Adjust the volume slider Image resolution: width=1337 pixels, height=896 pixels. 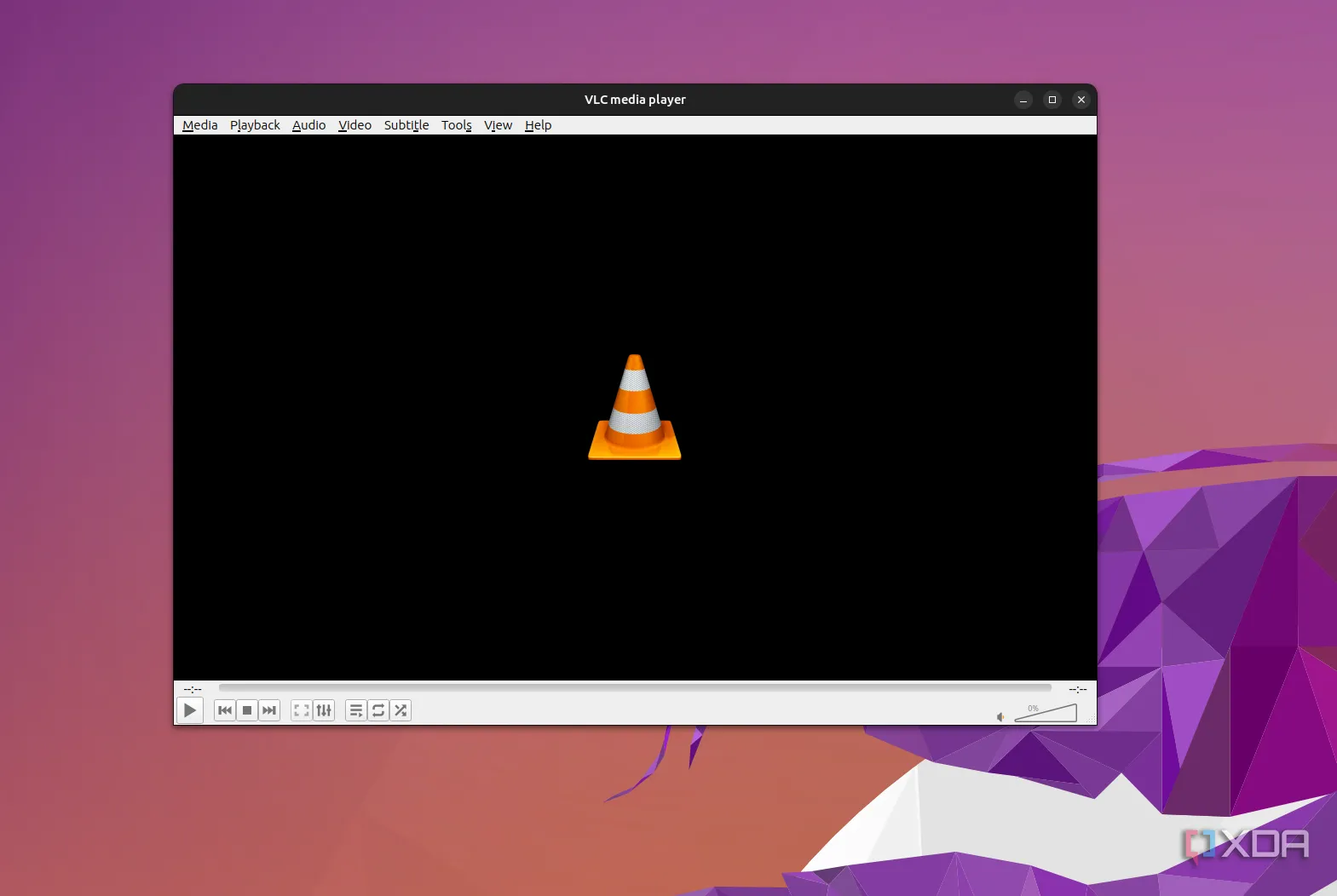point(1046,714)
